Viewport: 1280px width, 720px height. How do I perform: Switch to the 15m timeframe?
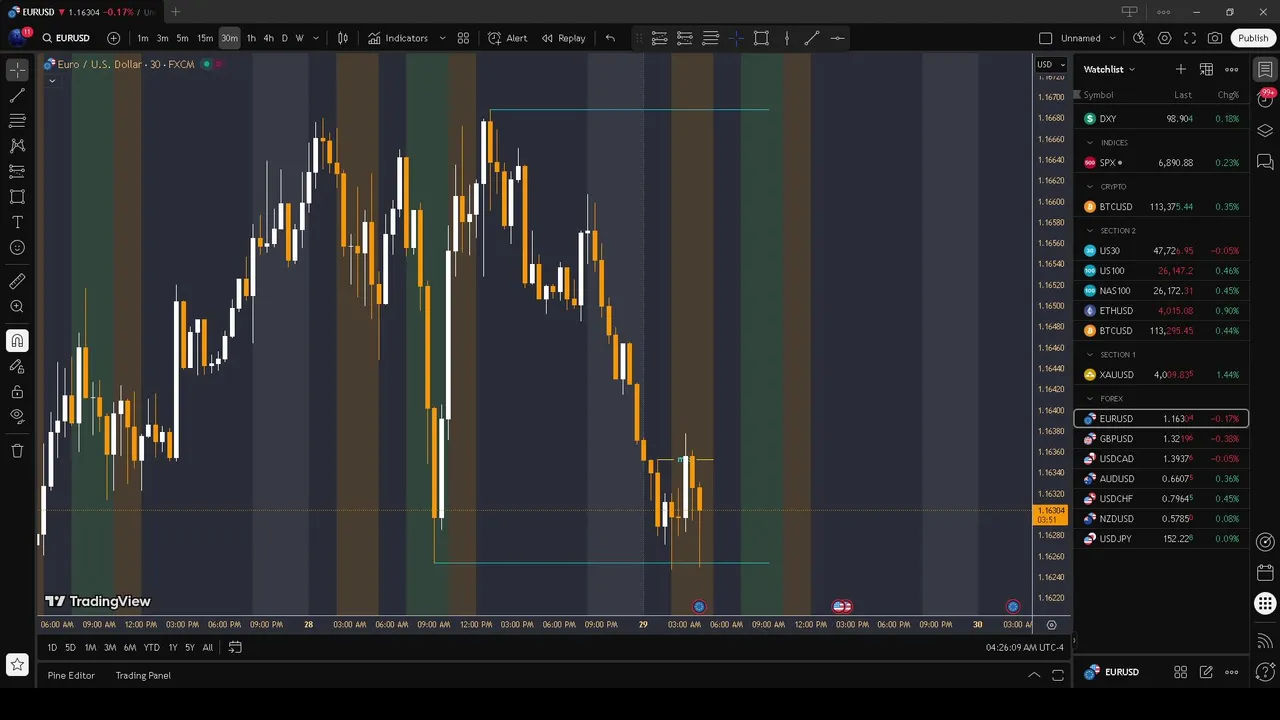pyautogui.click(x=205, y=38)
